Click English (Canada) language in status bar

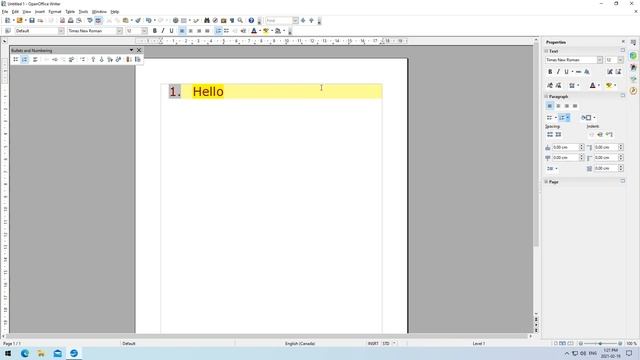[x=300, y=344]
